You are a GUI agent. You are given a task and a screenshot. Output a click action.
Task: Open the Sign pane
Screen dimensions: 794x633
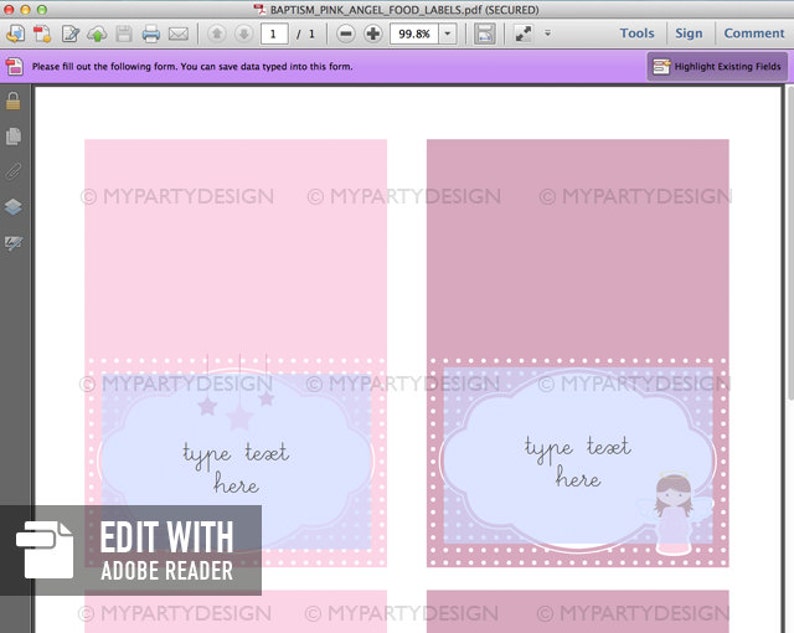click(689, 33)
